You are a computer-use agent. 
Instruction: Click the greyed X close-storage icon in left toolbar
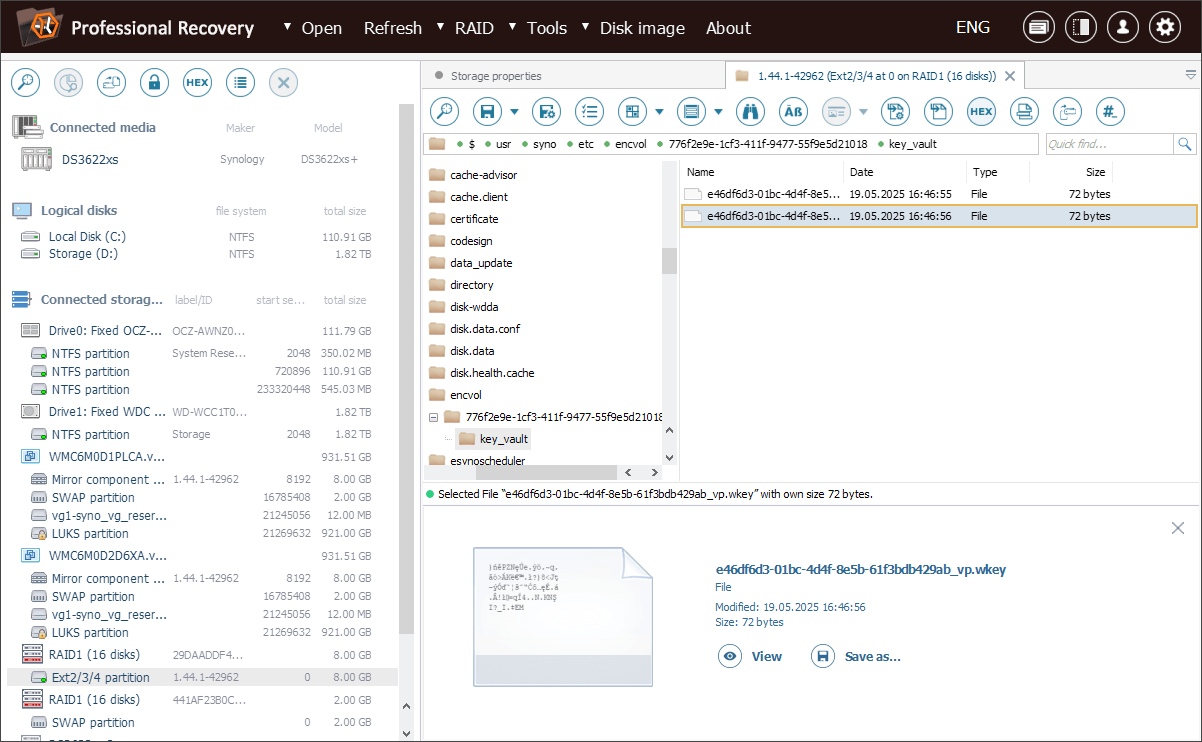click(x=283, y=83)
